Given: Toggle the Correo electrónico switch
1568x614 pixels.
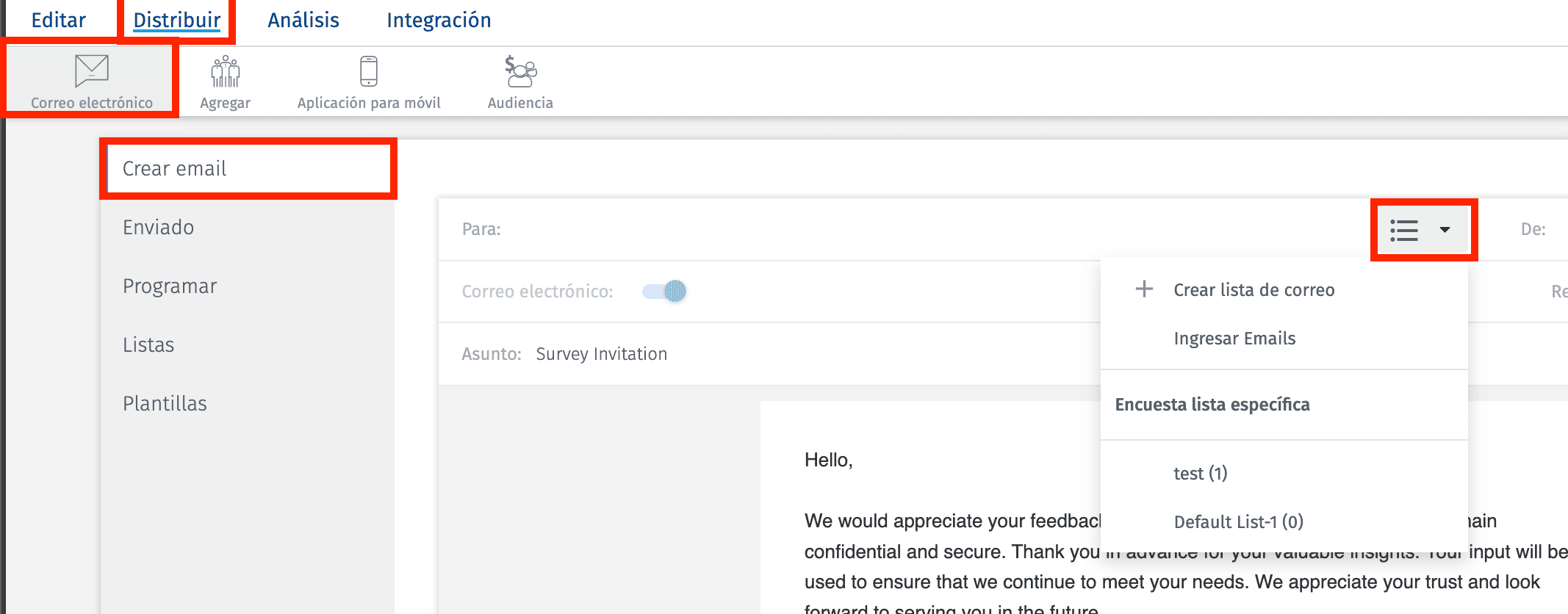Looking at the screenshot, I should coord(664,292).
